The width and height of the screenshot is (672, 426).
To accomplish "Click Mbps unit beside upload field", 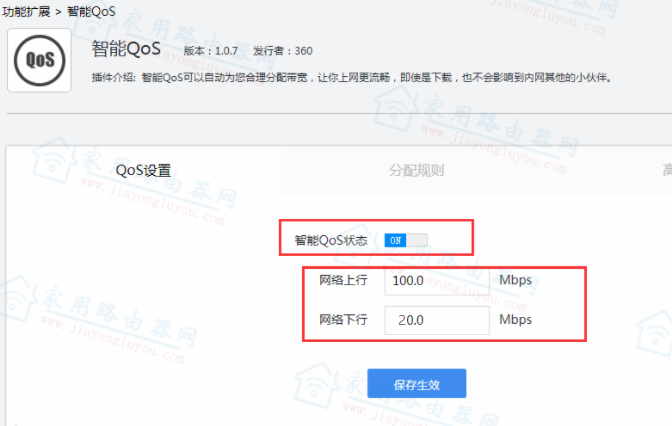I will tap(516, 280).
